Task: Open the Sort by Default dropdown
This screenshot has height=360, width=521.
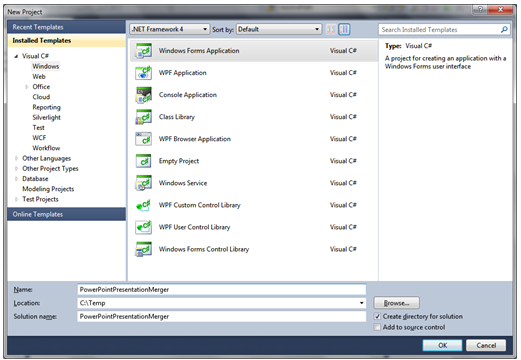Action: 279,29
